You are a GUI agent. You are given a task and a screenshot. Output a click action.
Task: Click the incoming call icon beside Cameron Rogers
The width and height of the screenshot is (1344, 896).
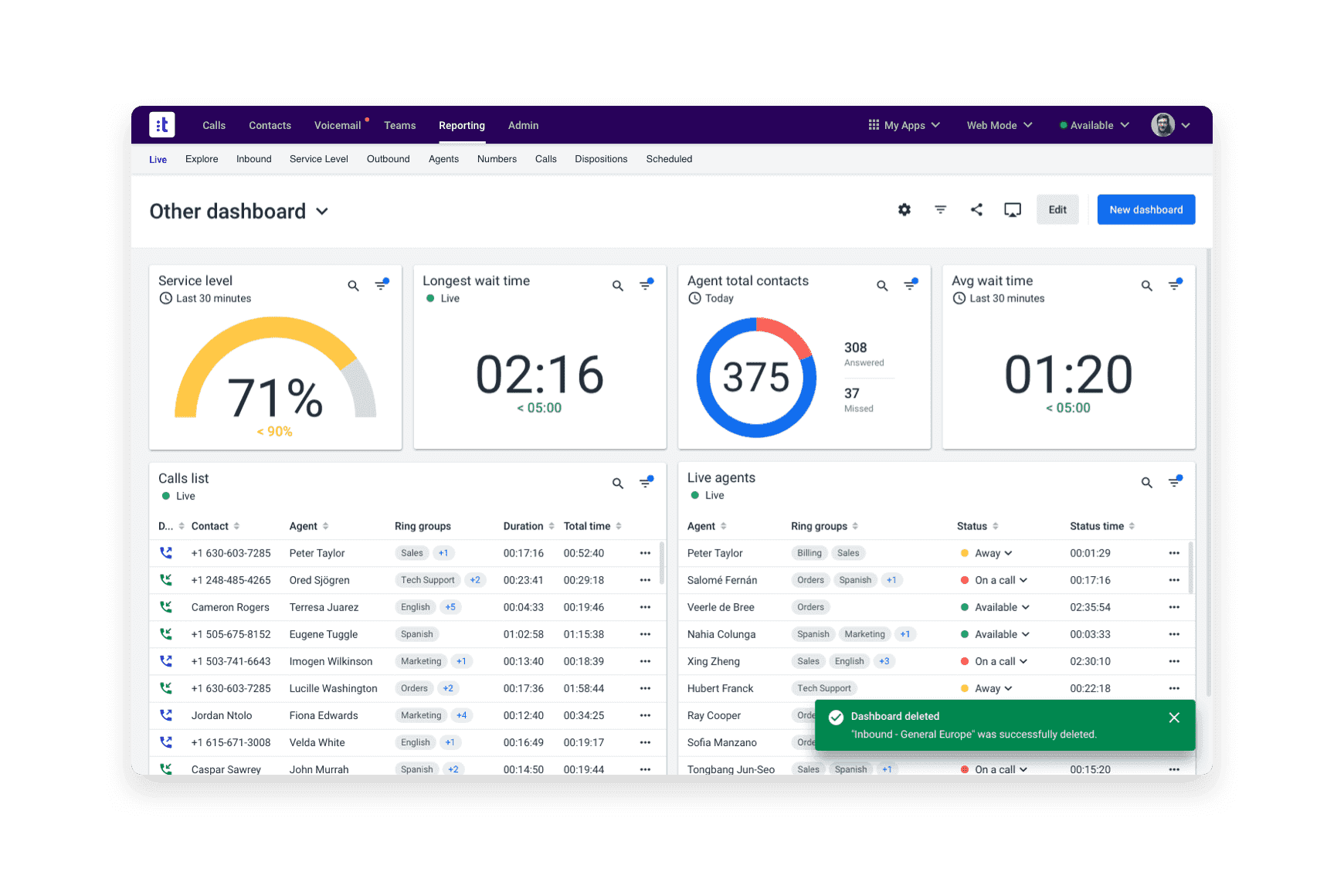pos(166,607)
